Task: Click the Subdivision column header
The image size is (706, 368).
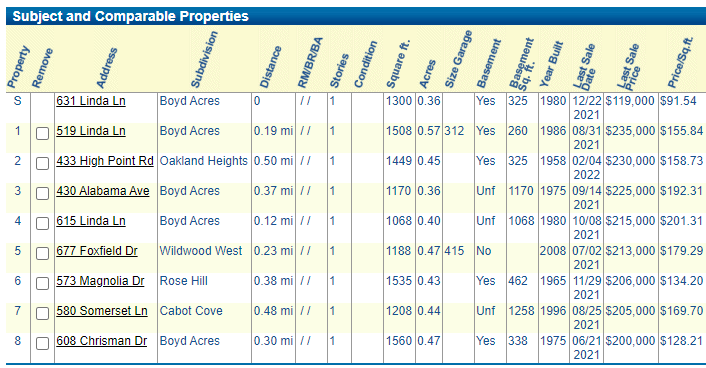Action: click(x=204, y=59)
